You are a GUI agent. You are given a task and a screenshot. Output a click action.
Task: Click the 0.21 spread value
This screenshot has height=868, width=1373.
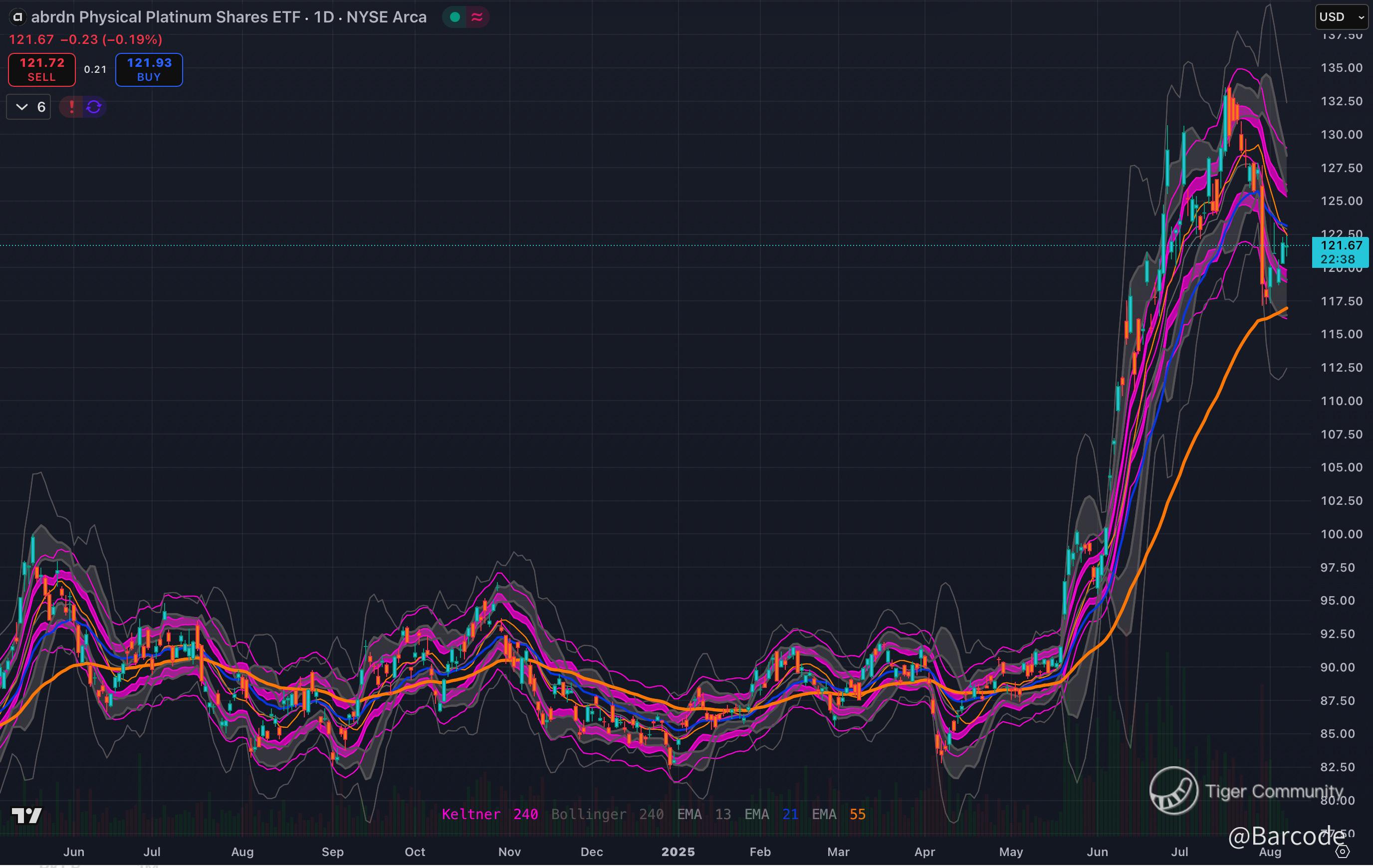pos(95,69)
